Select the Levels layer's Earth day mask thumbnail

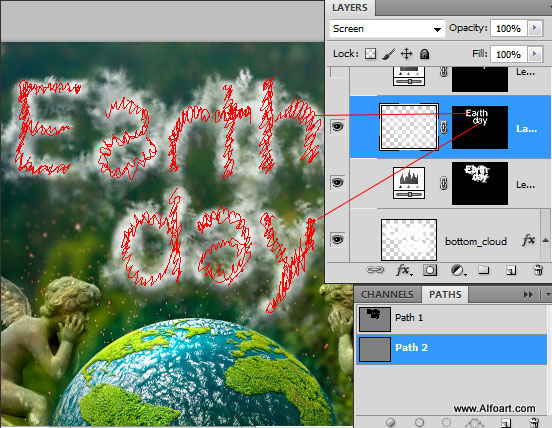coord(480,183)
